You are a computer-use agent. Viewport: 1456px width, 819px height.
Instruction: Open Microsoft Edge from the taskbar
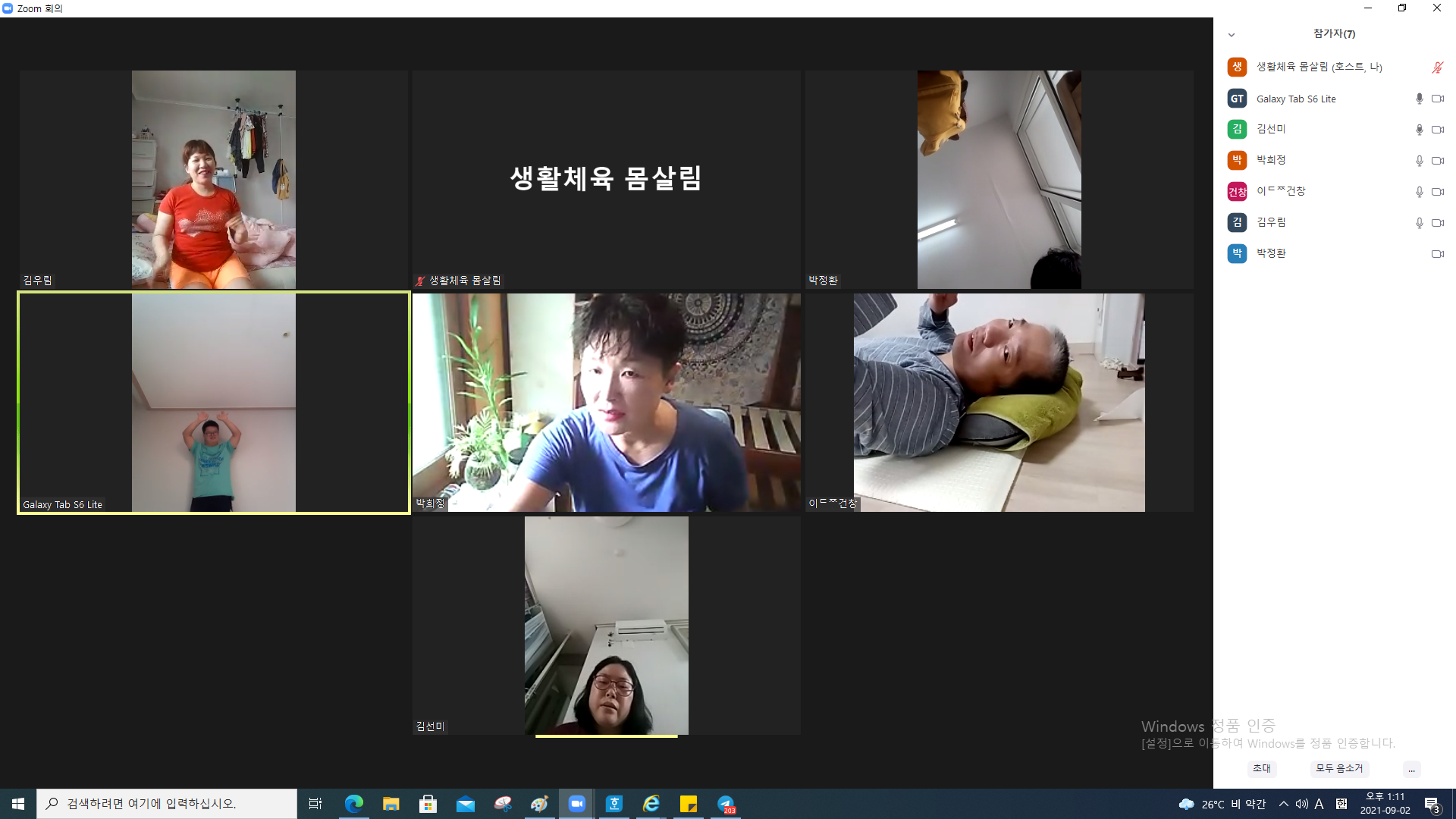[353, 804]
